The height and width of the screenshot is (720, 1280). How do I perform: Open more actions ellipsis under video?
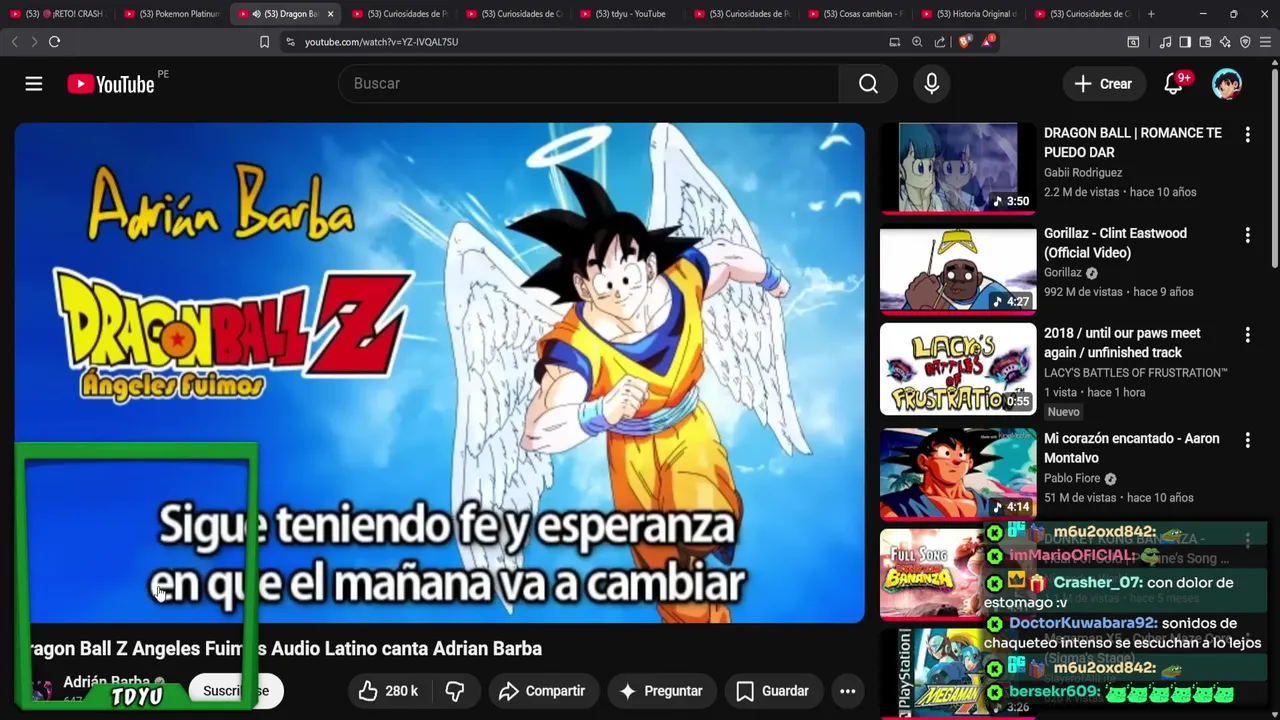(x=847, y=691)
